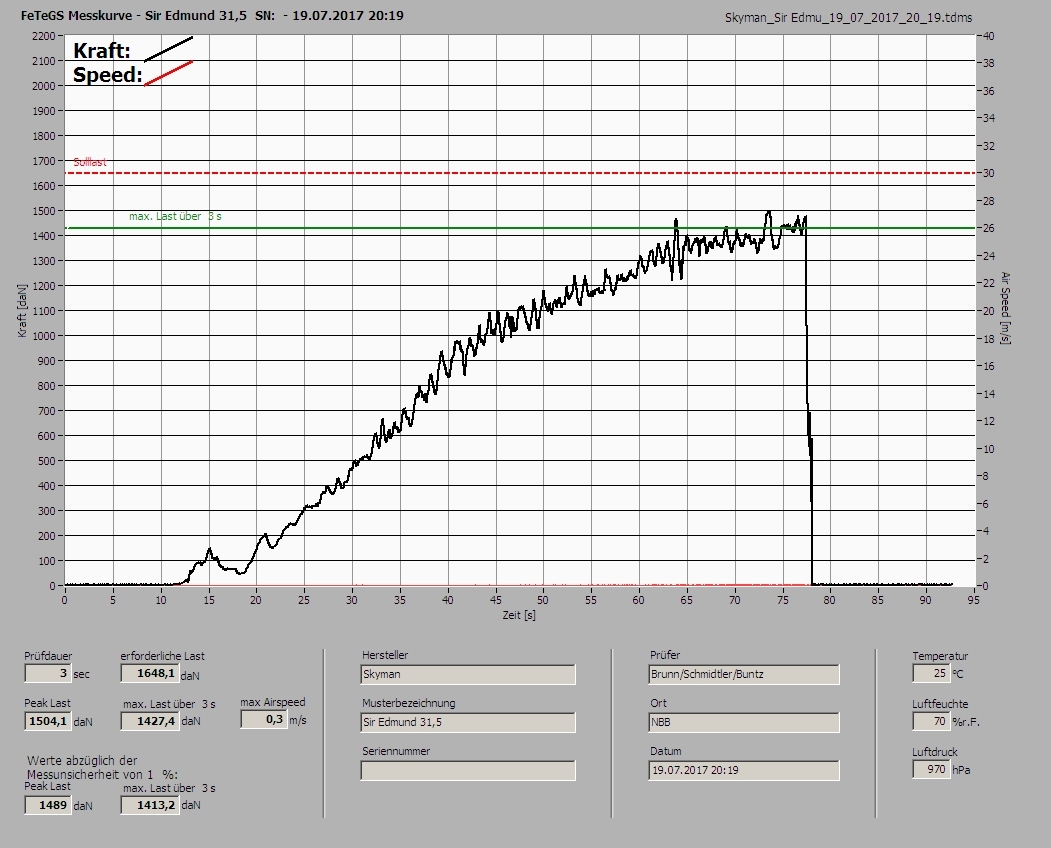Click the Prüfer label
The width and height of the screenshot is (1051, 848).
point(665,655)
